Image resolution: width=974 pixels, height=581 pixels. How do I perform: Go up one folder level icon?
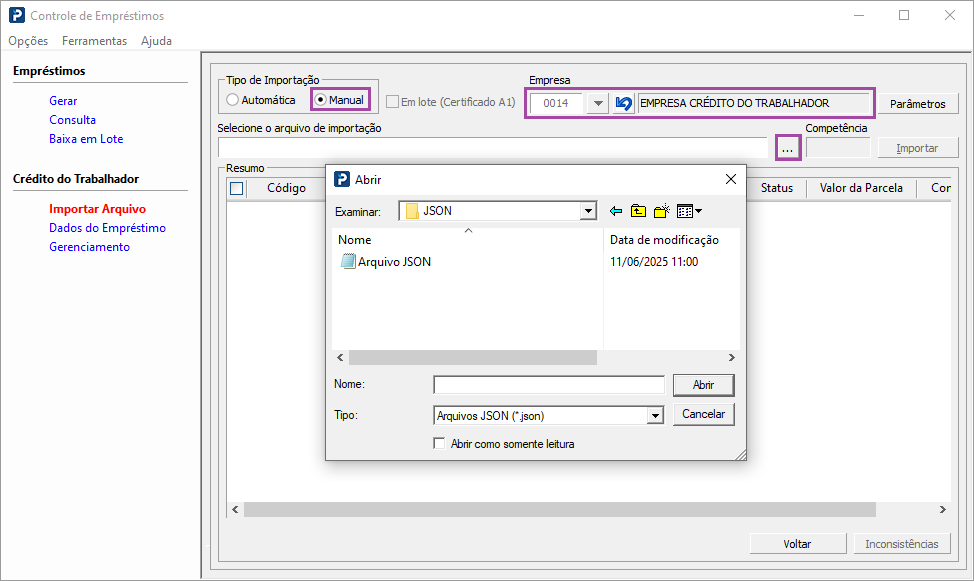(638, 211)
